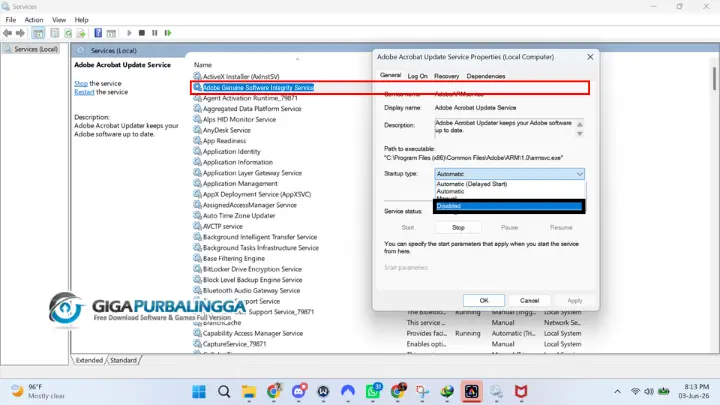Screen dimensions: 720x405
Task: Open the Windows Start menu
Action: click(199, 392)
